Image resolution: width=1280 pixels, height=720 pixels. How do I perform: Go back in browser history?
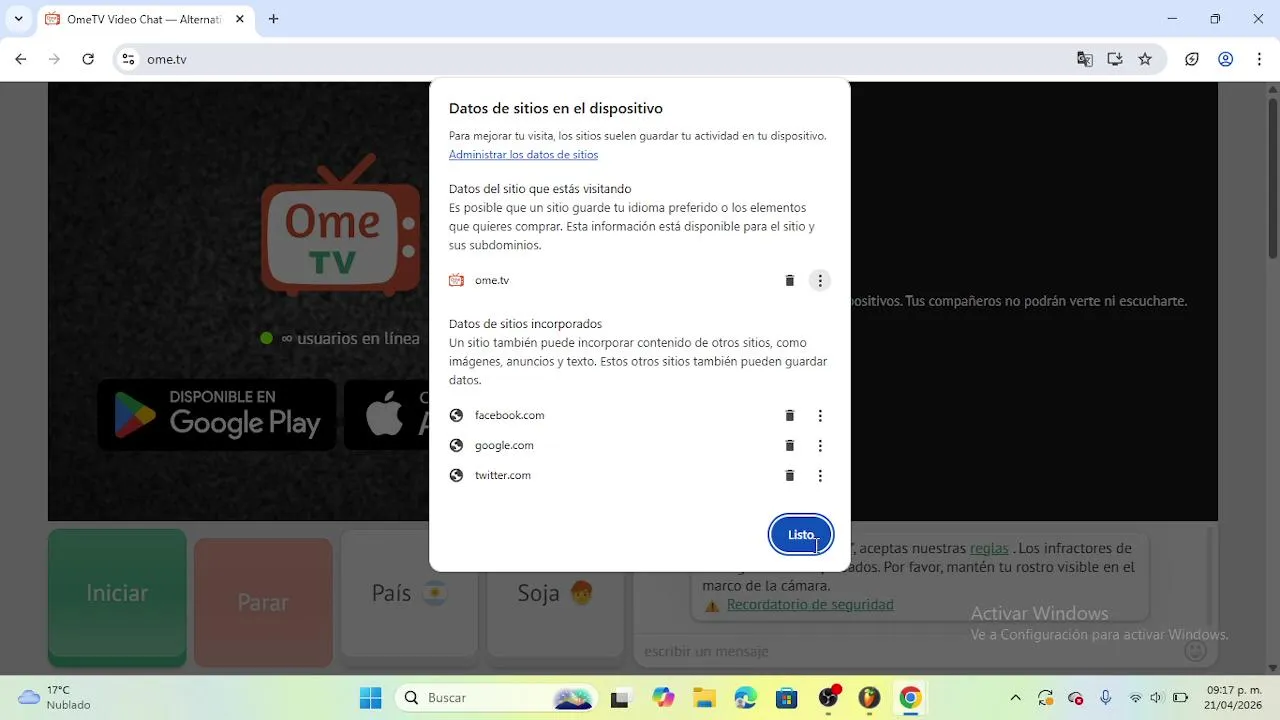(21, 59)
